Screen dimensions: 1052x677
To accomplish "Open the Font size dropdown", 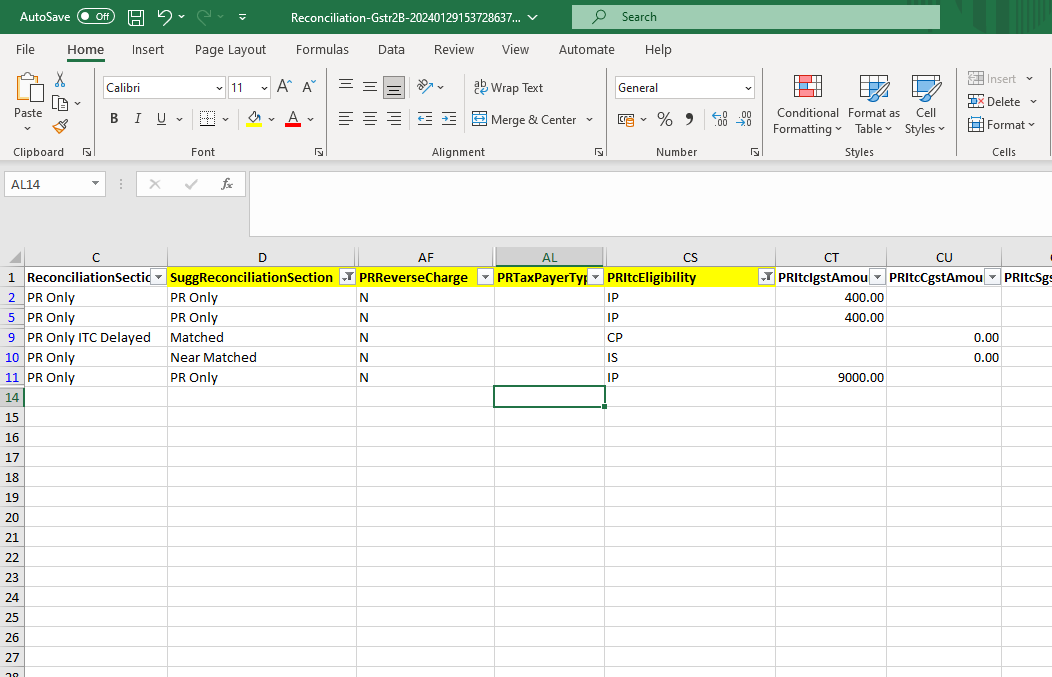I will pyautogui.click(x=264, y=88).
